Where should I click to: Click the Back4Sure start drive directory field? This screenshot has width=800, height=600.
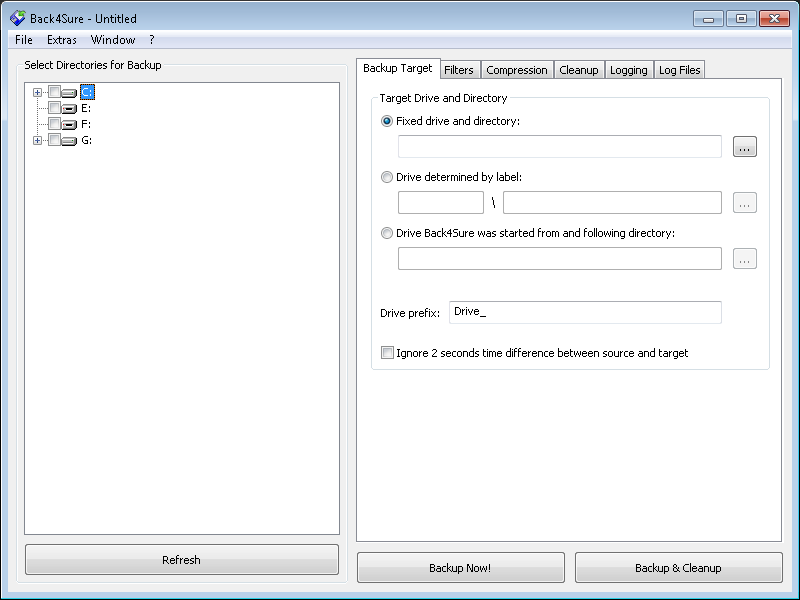pyautogui.click(x=560, y=259)
